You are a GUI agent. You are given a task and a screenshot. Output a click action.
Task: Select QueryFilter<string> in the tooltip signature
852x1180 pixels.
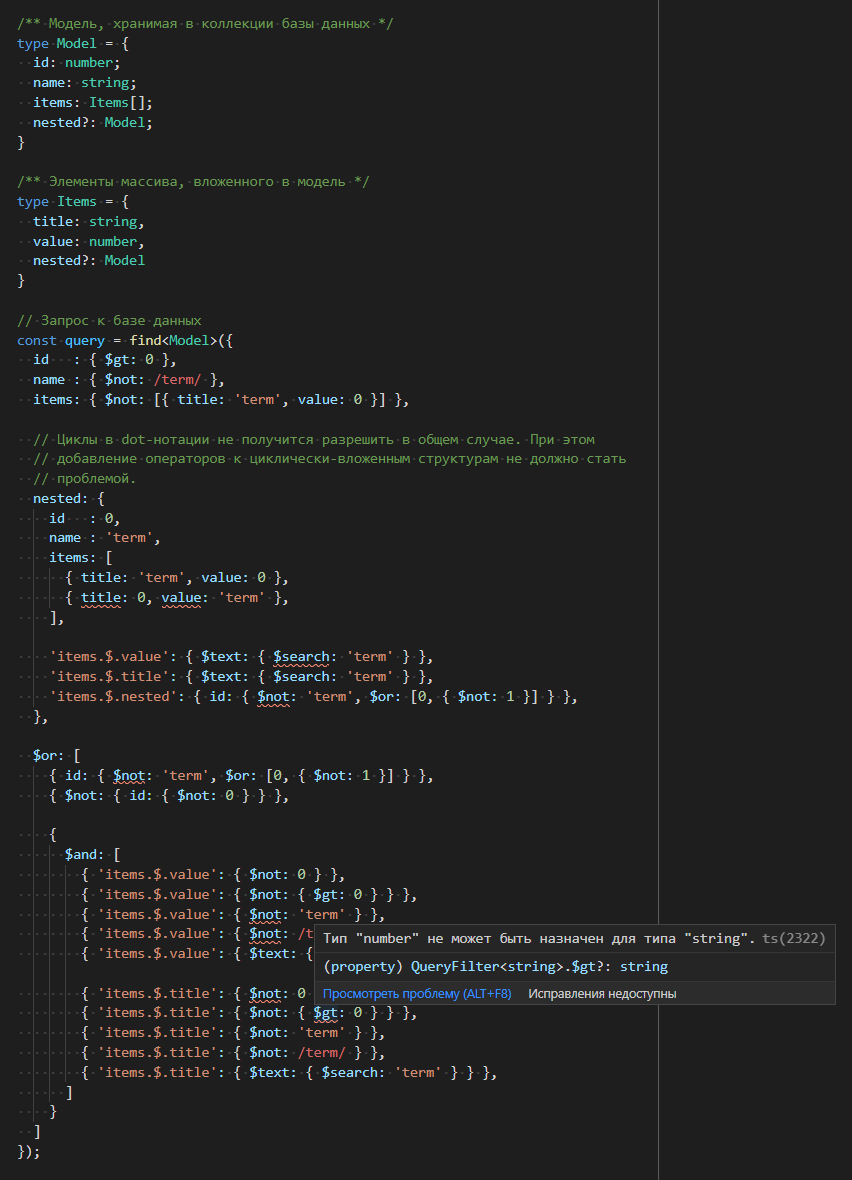point(479,967)
